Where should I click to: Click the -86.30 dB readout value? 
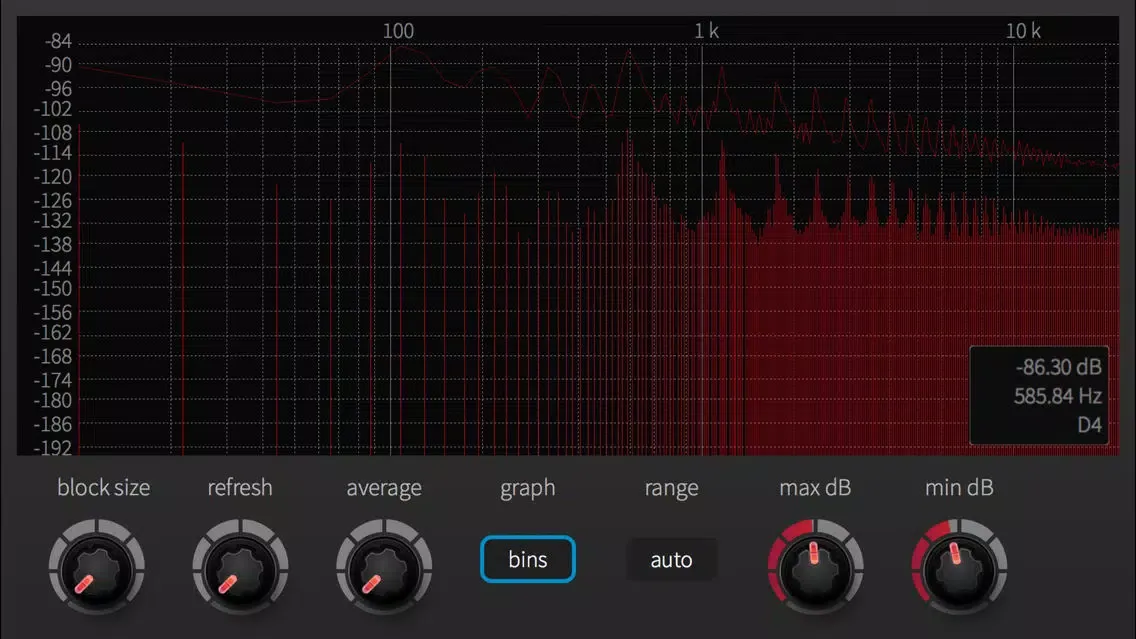point(1058,367)
